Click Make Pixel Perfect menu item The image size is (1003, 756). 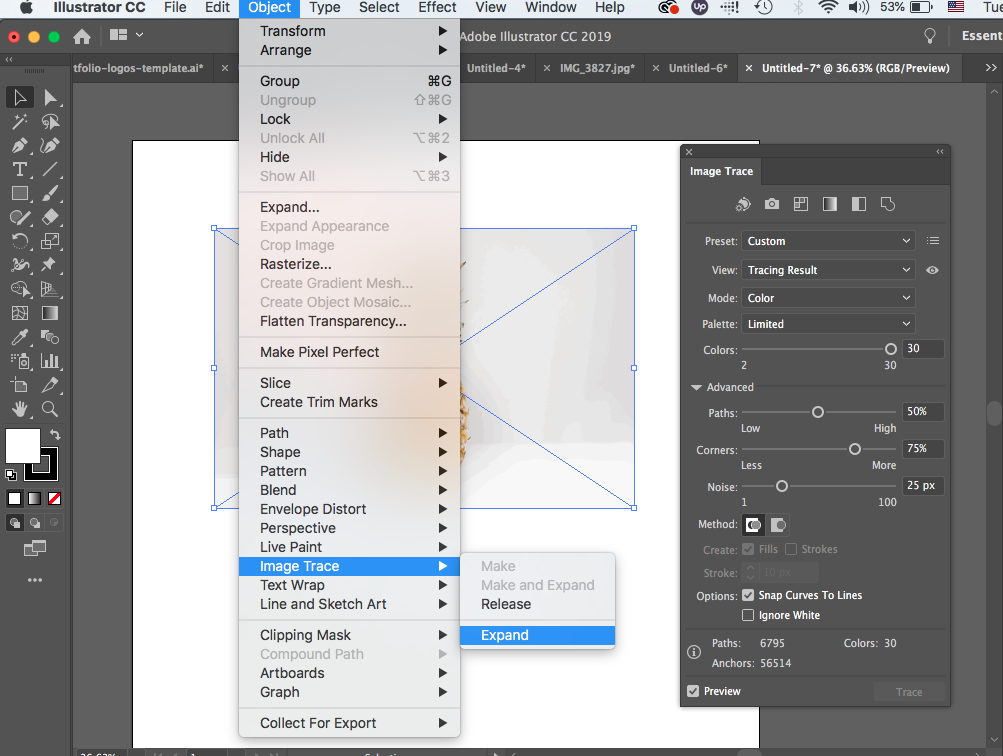coord(349,352)
